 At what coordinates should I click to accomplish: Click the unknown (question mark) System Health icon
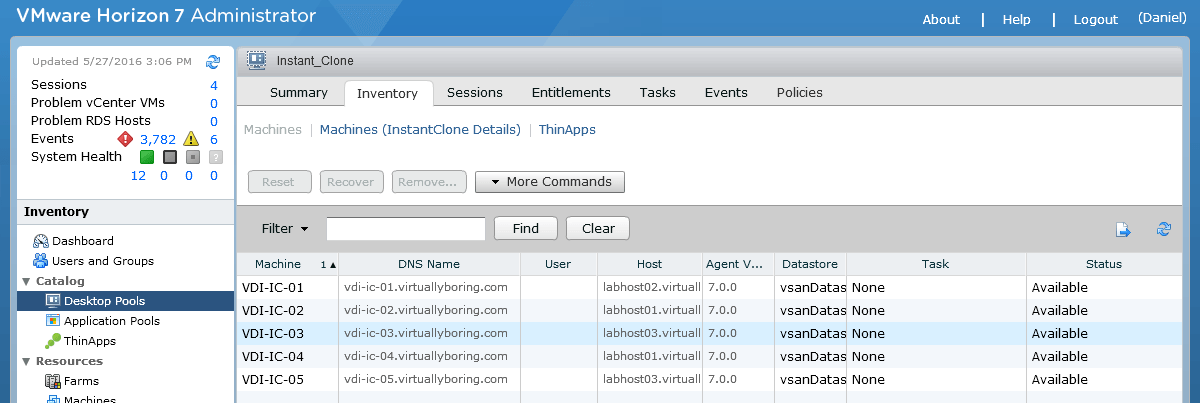(215, 157)
